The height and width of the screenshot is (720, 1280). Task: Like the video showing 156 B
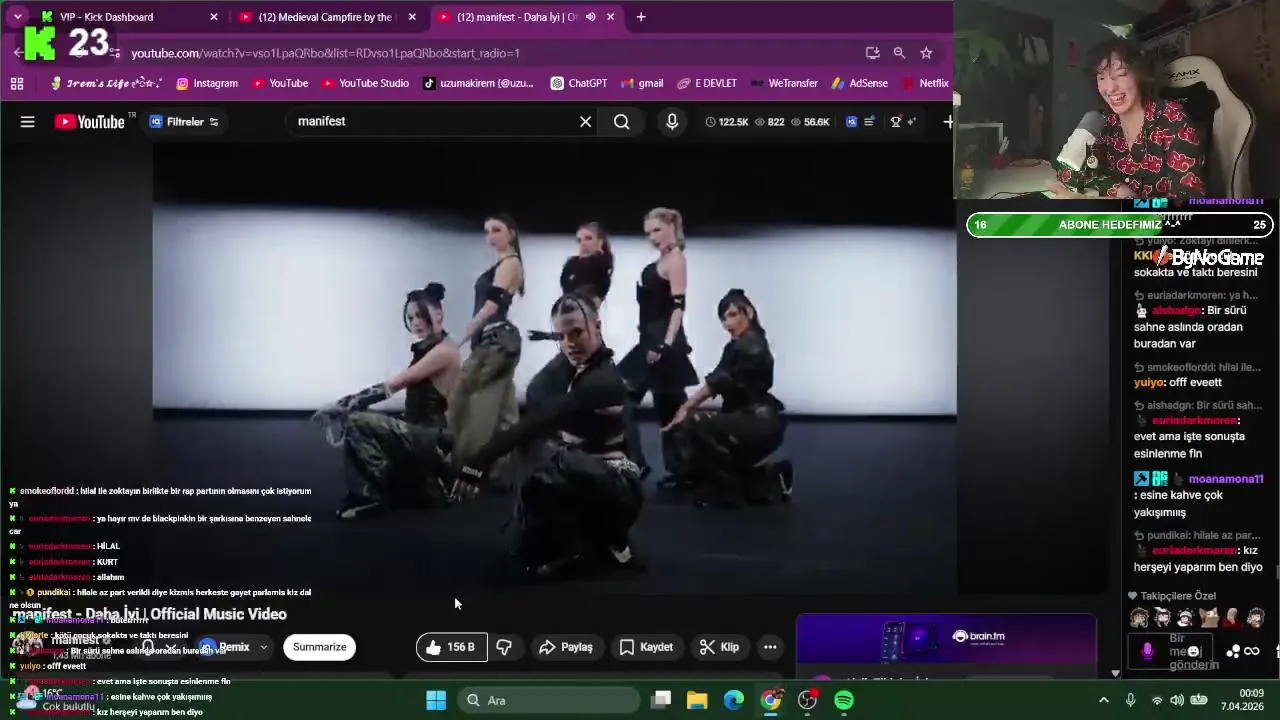pyautogui.click(x=451, y=647)
